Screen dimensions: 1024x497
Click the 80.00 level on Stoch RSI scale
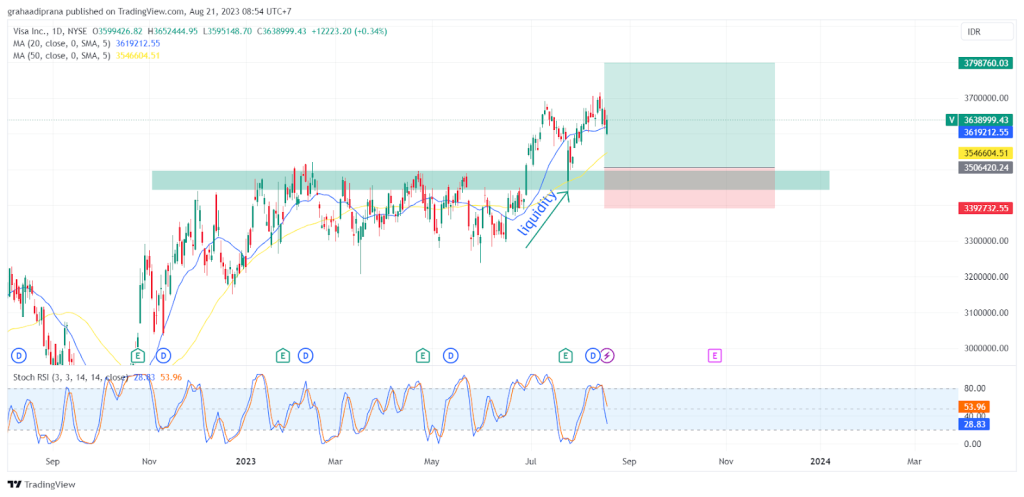pos(974,388)
